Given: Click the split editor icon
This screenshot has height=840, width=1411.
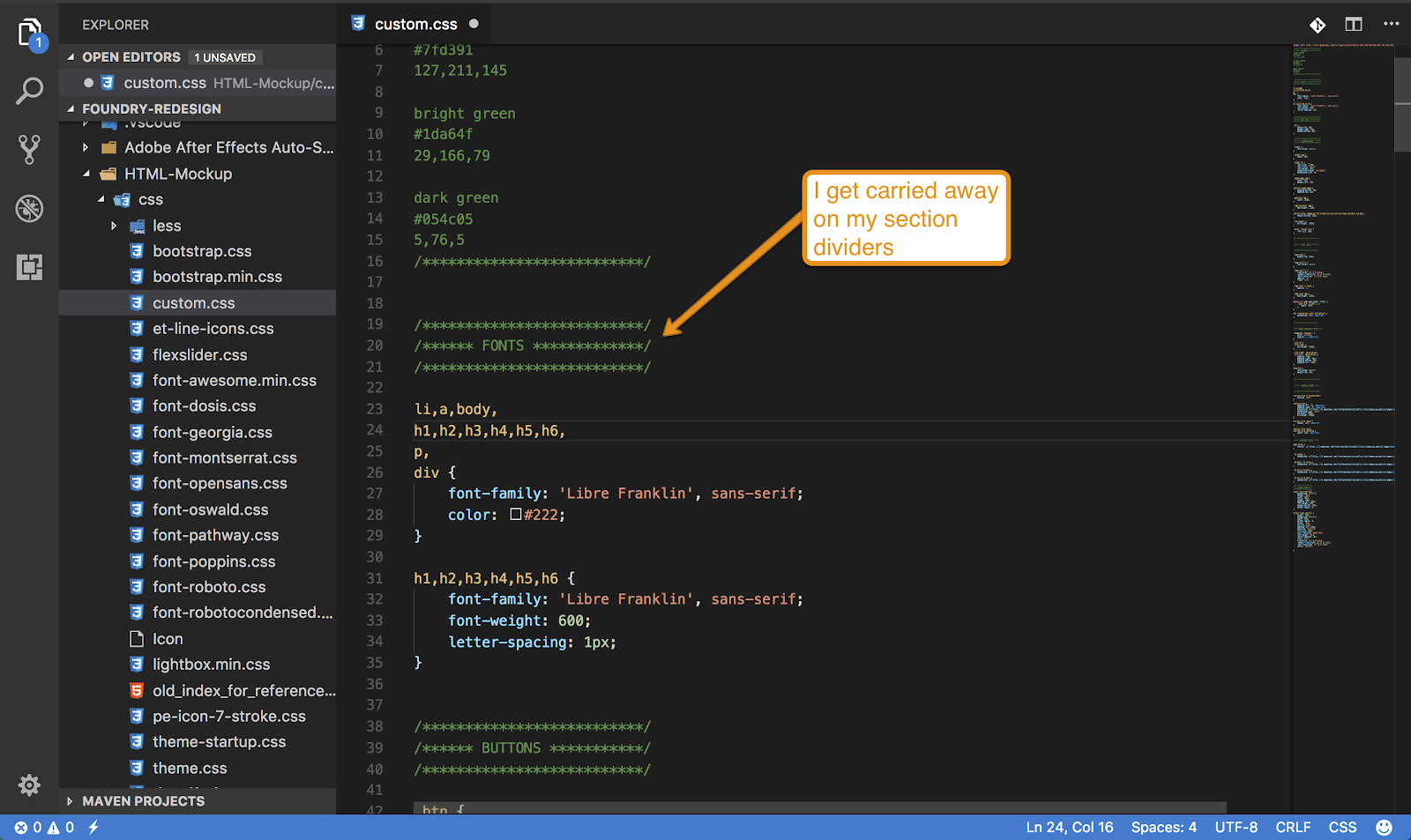Looking at the screenshot, I should click(1354, 25).
